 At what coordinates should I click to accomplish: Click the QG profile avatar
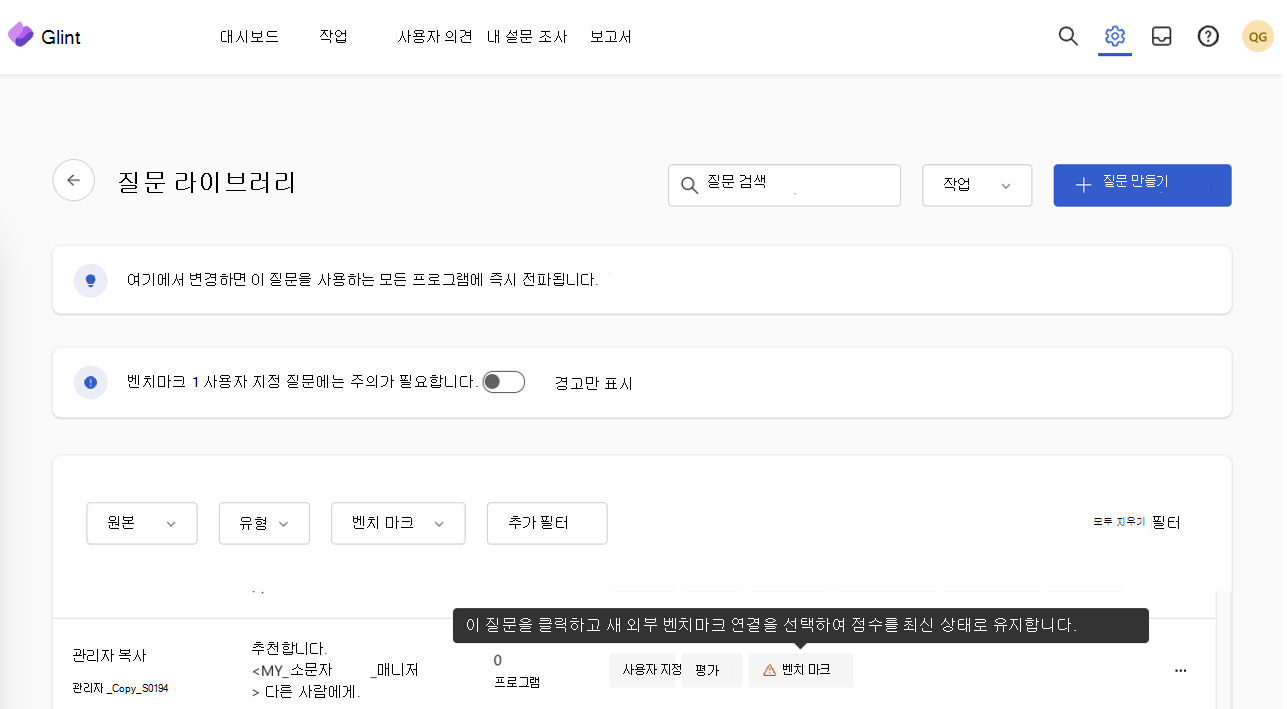pos(1257,36)
